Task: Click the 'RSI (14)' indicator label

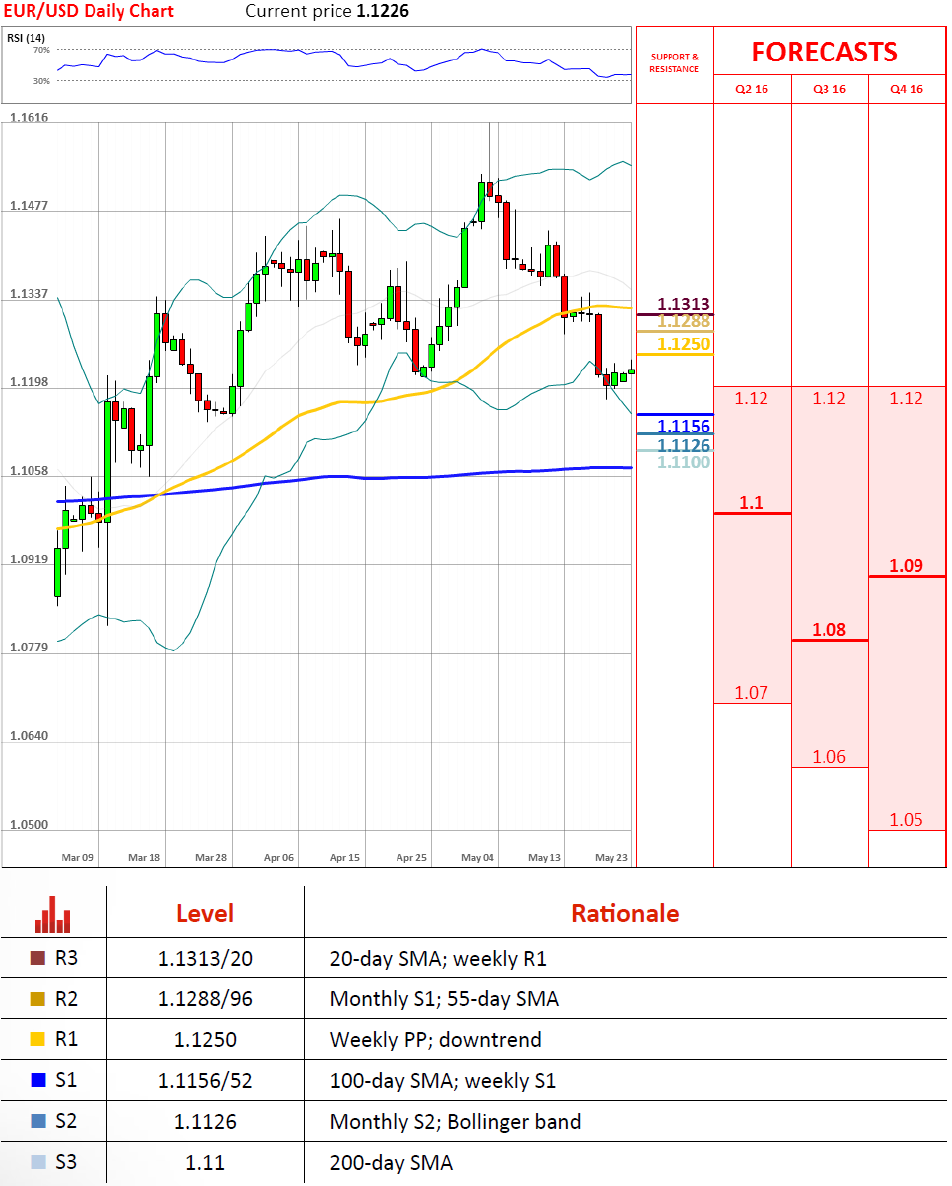Action: click(x=26, y=38)
